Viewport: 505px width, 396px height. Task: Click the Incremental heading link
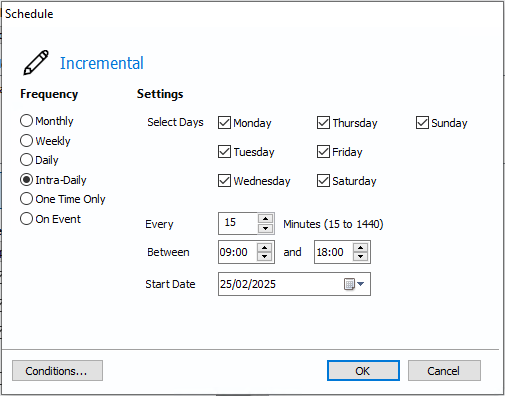102,63
